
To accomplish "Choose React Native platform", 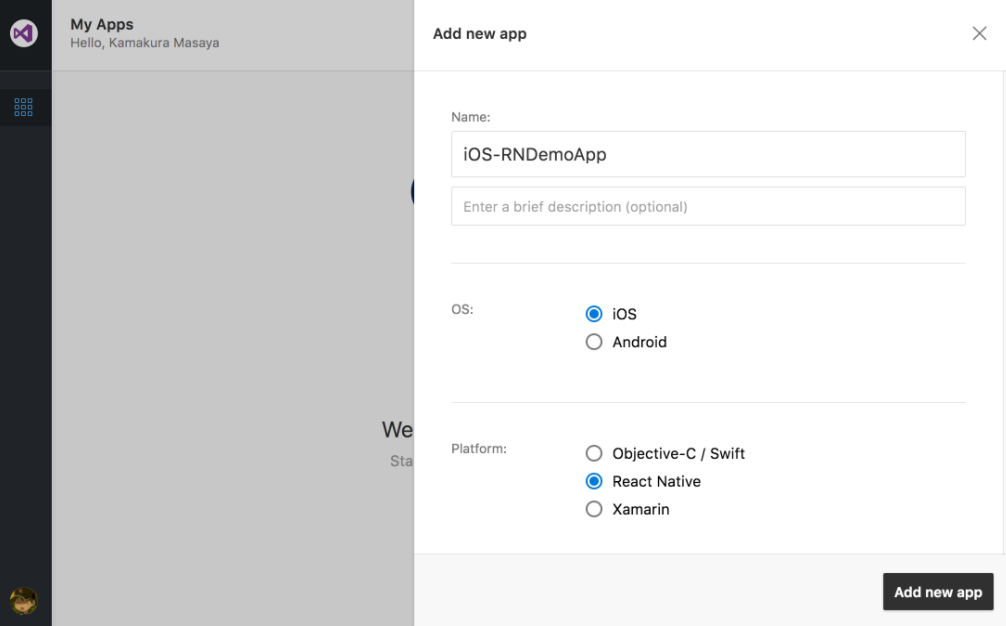I will [x=594, y=481].
